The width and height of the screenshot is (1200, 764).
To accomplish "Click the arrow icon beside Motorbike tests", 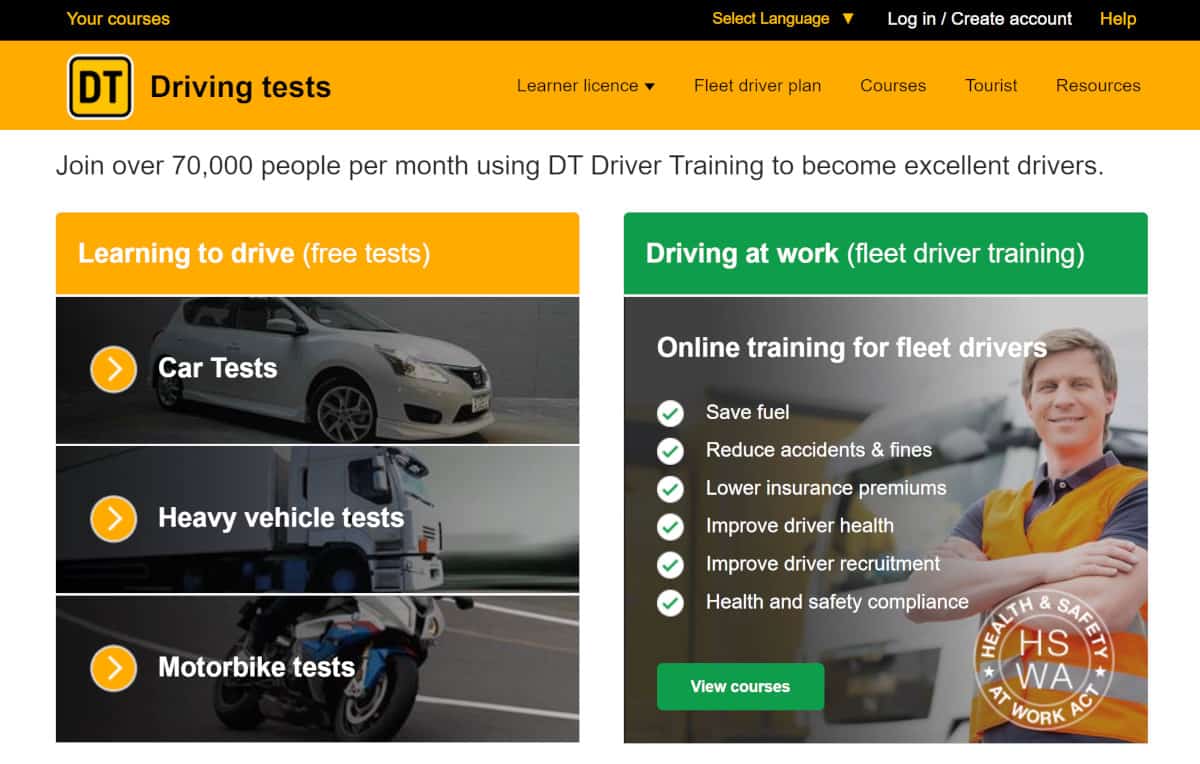I will [114, 669].
